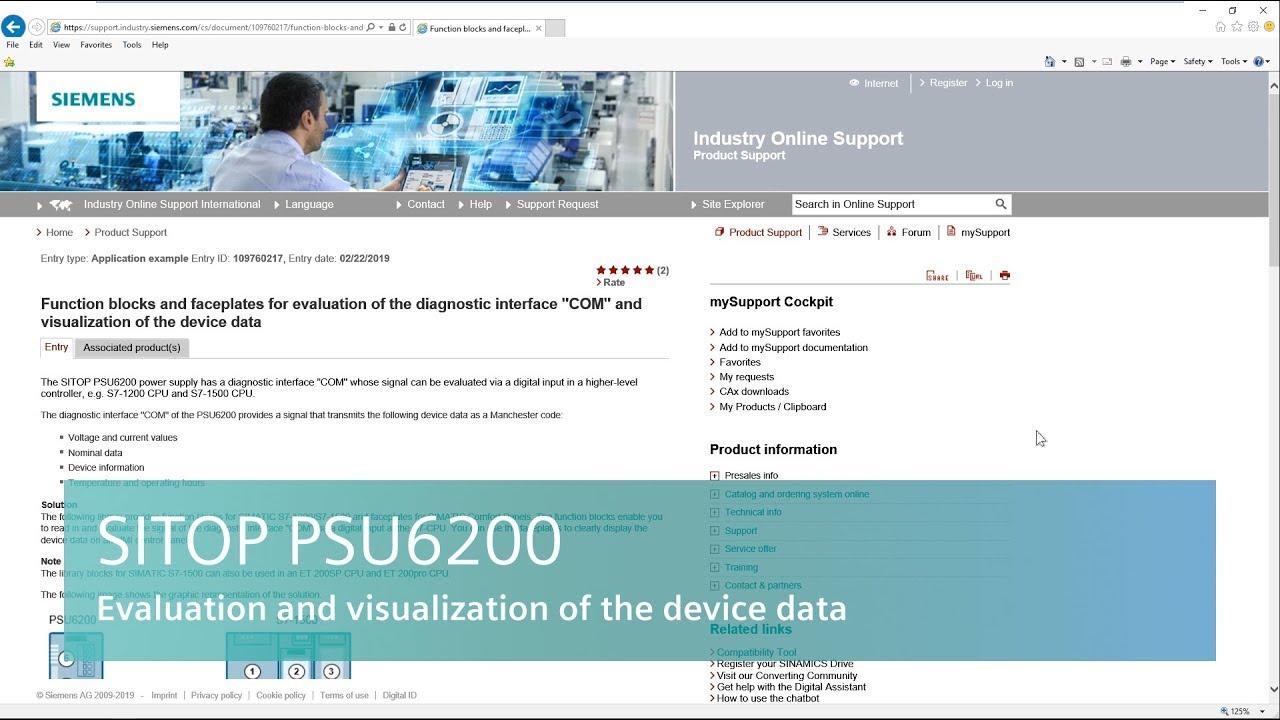Viewport: 1280px width, 720px height.
Task: Open the browser Home icon at top right
Action: (1220, 27)
